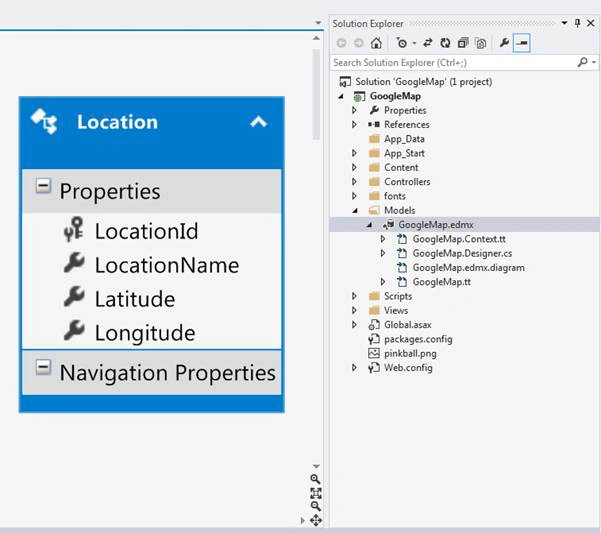Open the Solution Explorer window position menu
601x533 pixels.
[564, 23]
